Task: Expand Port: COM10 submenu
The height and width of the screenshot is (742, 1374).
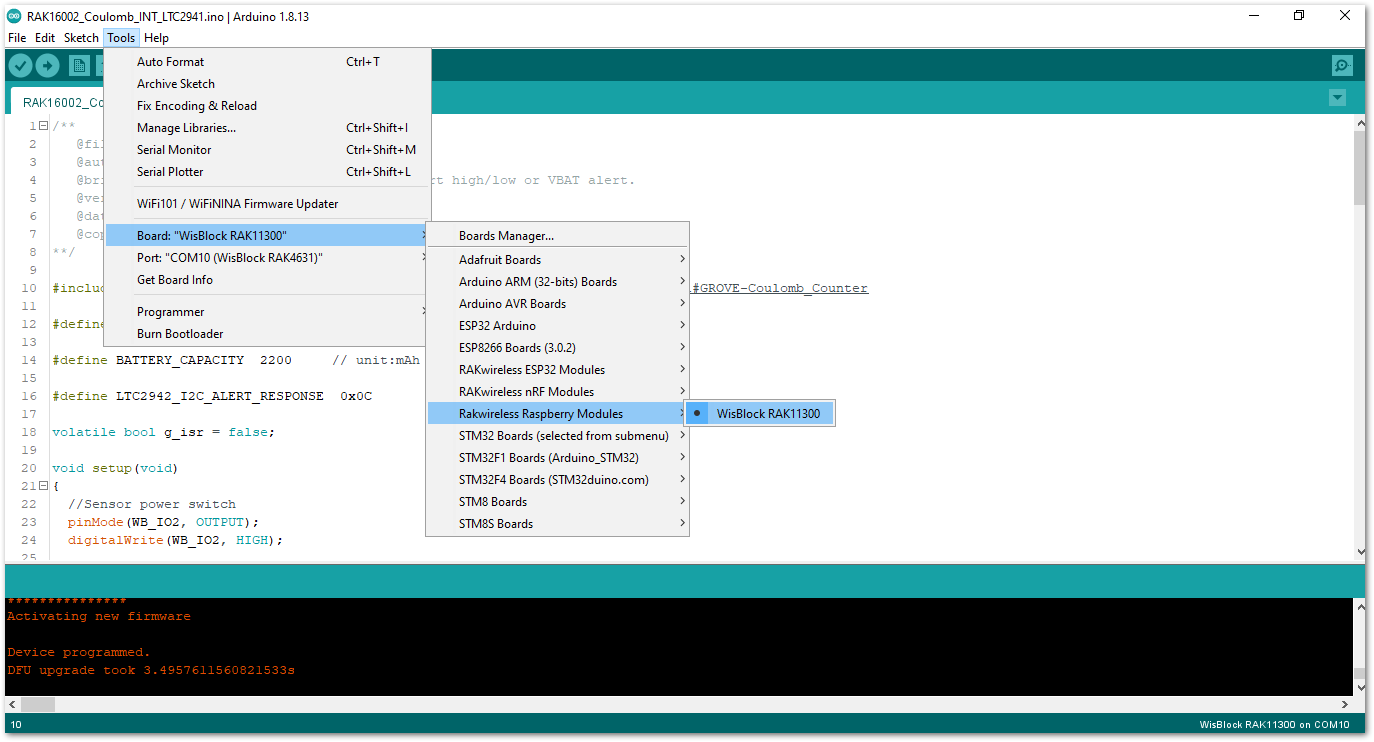Action: point(268,258)
